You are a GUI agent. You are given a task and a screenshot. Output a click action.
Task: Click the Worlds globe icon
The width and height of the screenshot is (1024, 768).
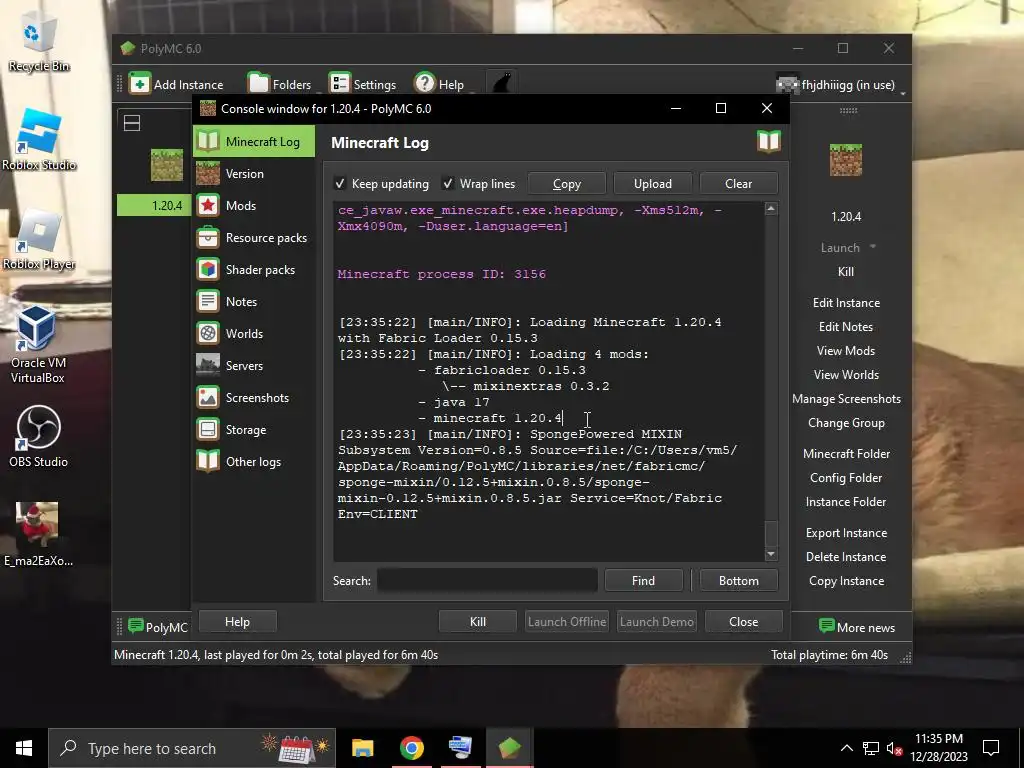[x=208, y=334]
